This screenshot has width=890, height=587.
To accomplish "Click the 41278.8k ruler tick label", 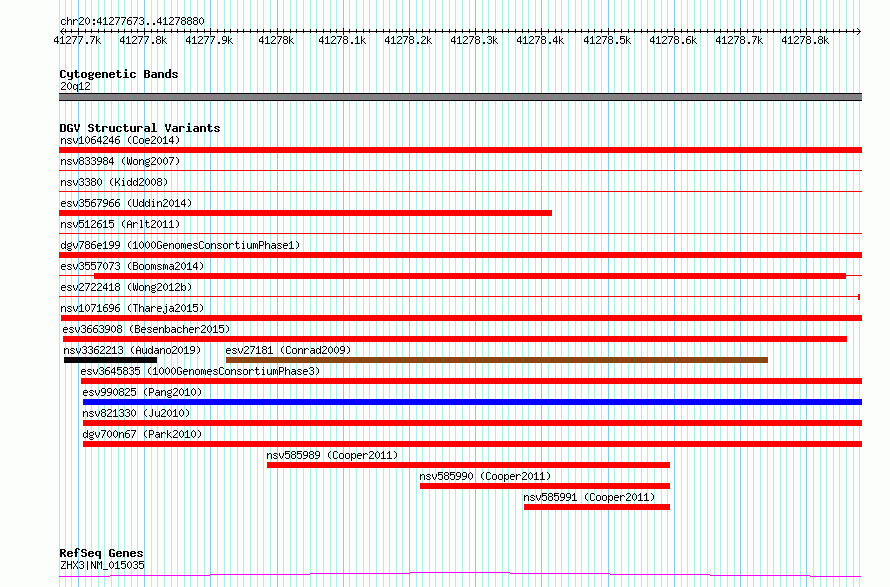I will point(805,40).
